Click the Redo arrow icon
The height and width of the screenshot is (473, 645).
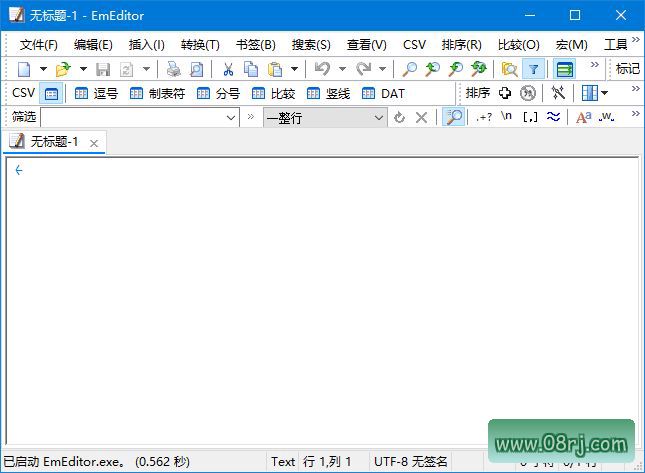click(364, 69)
